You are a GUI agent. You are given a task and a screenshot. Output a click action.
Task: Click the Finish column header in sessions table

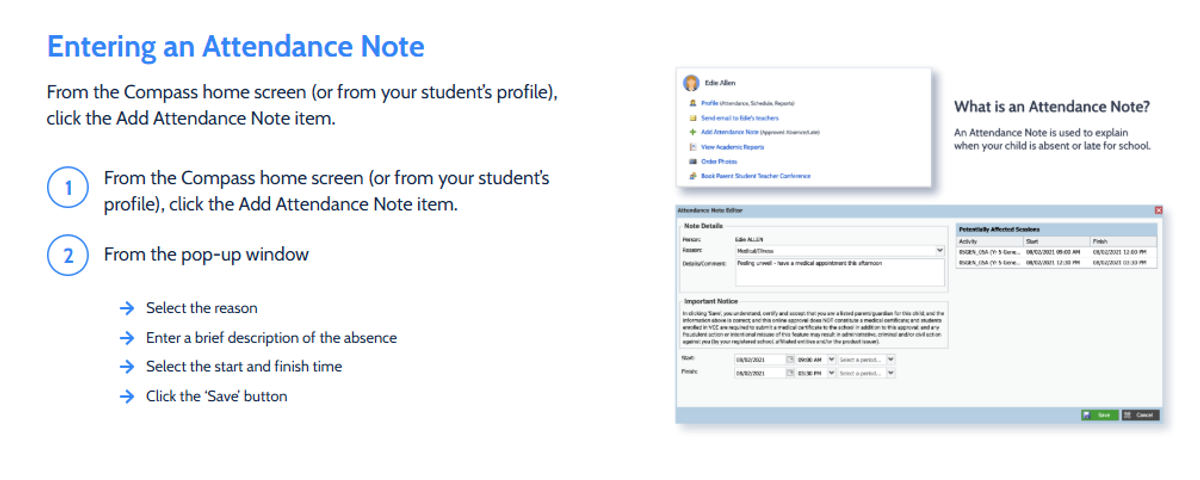click(1123, 241)
